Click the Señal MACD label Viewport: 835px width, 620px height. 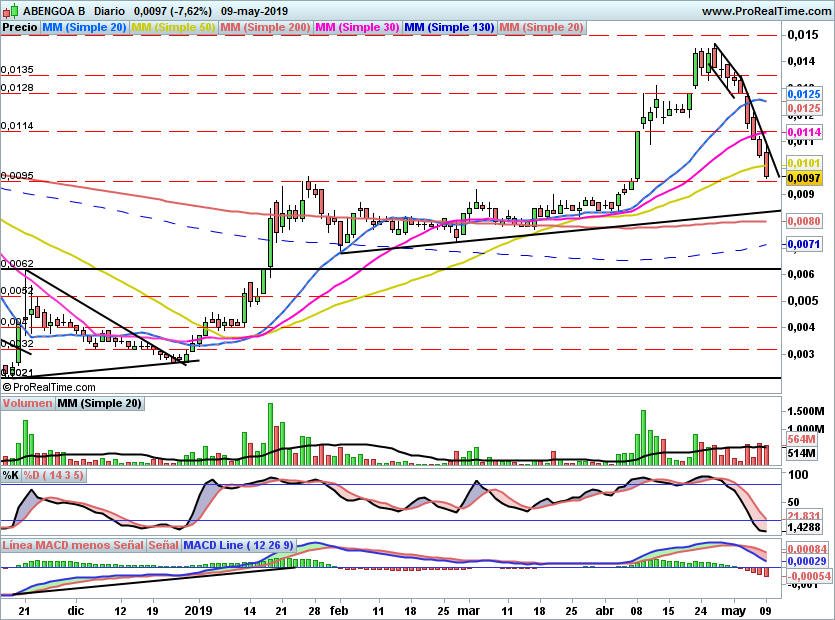pyautogui.click(x=163, y=545)
